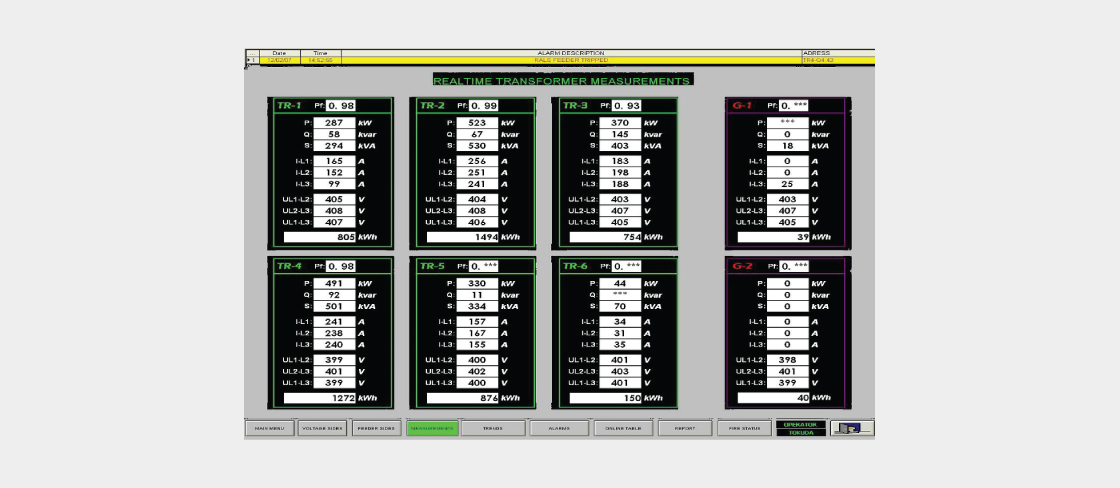This screenshot has width=1120, height=488.
Task: Click TR-2 I-L1 current value 256
Action: click(477, 161)
